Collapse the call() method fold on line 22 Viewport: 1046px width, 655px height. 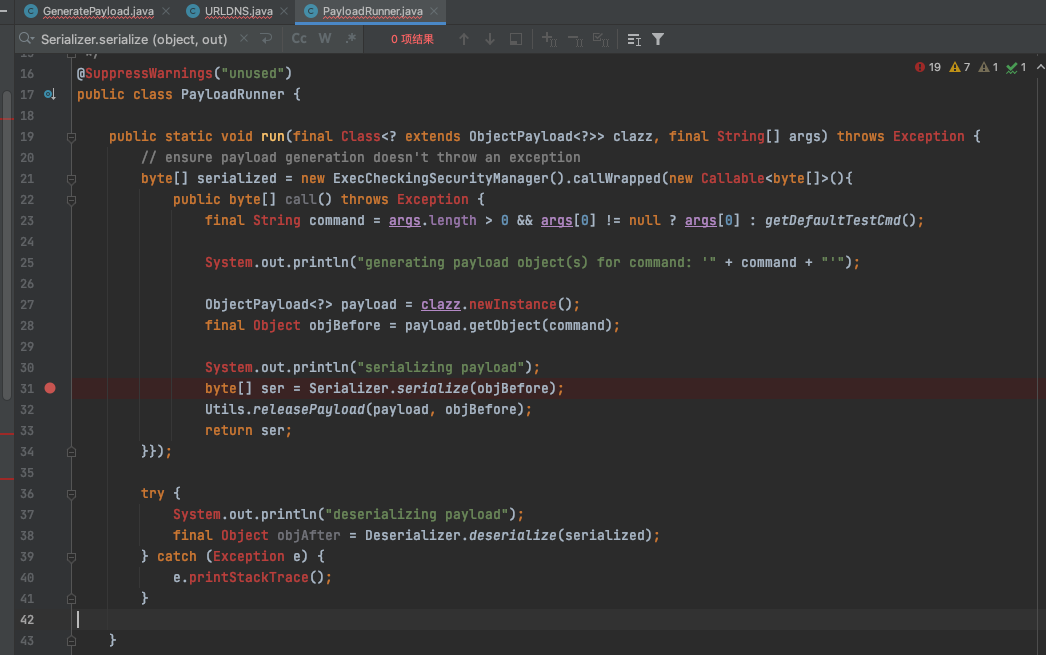(x=71, y=199)
